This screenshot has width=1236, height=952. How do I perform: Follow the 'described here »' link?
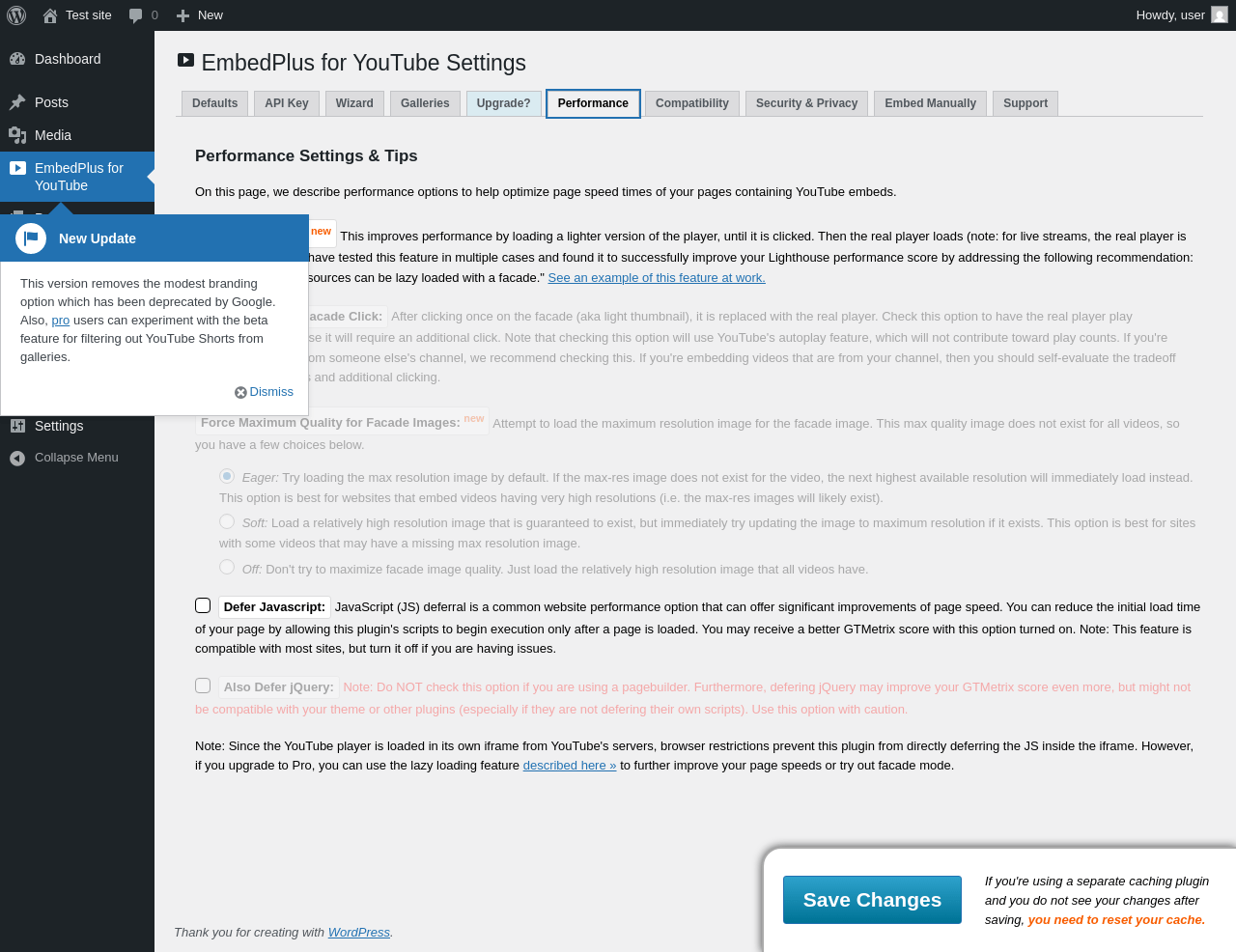tap(570, 766)
